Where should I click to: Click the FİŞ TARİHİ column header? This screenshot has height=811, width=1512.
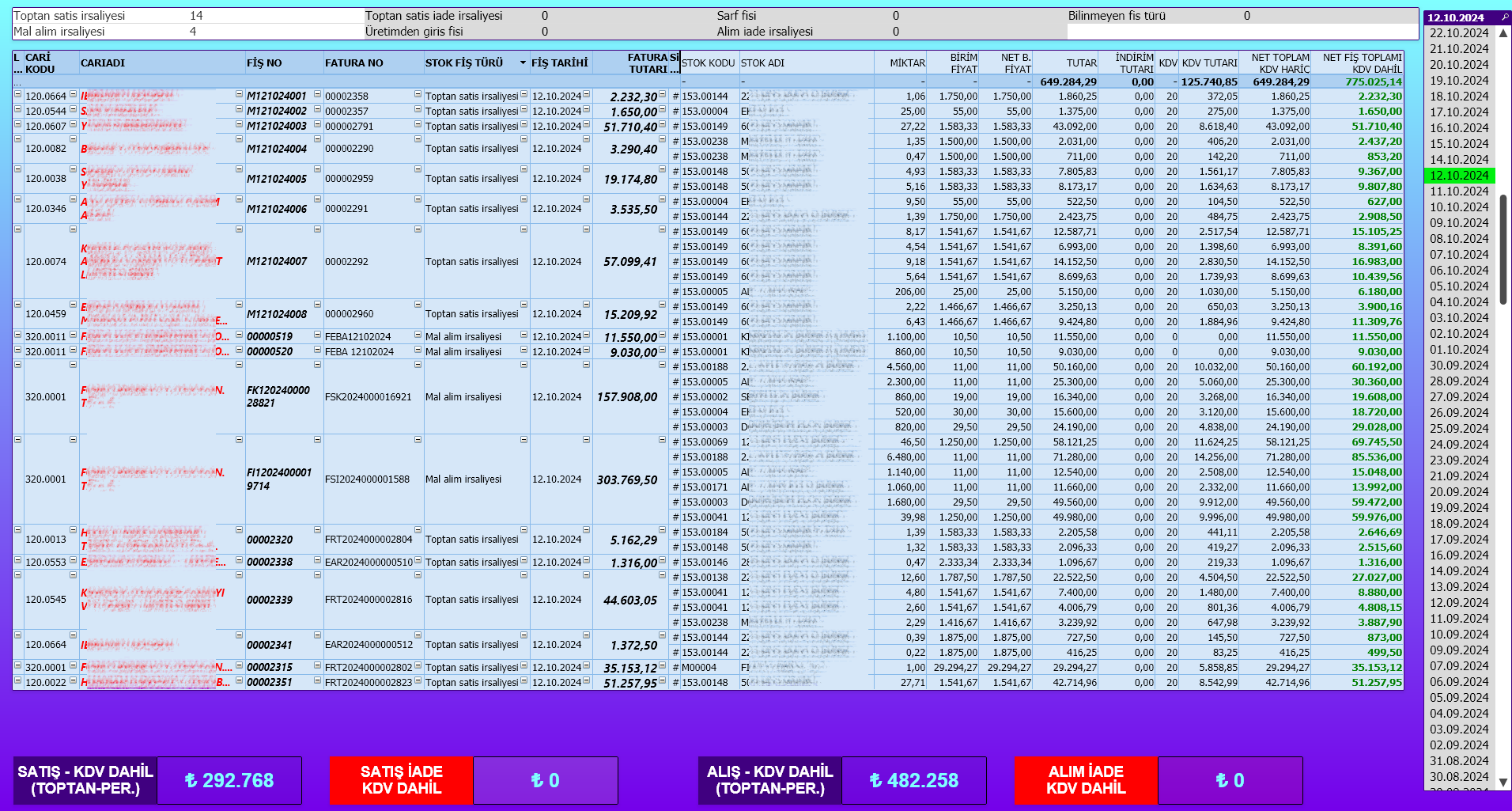pos(560,63)
